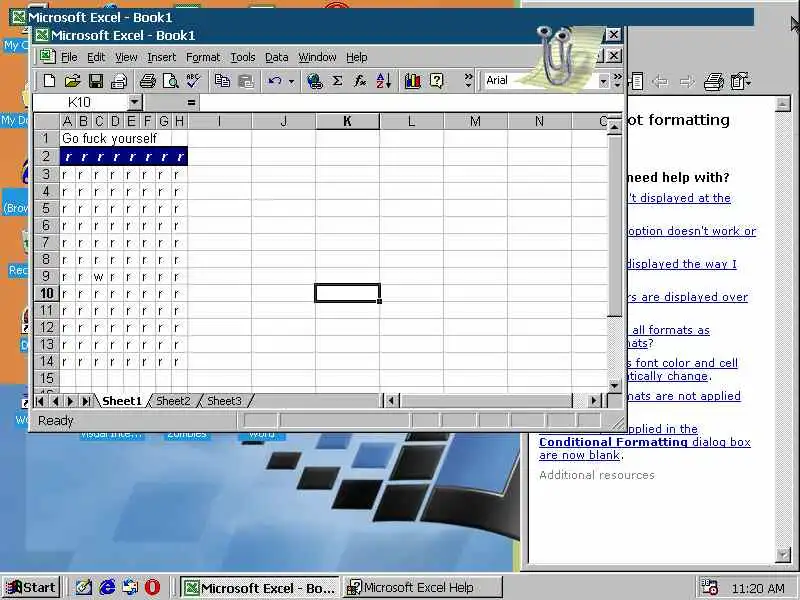The width and height of the screenshot is (800, 600).
Task: Select the column K header
Action: pyautogui.click(x=347, y=121)
